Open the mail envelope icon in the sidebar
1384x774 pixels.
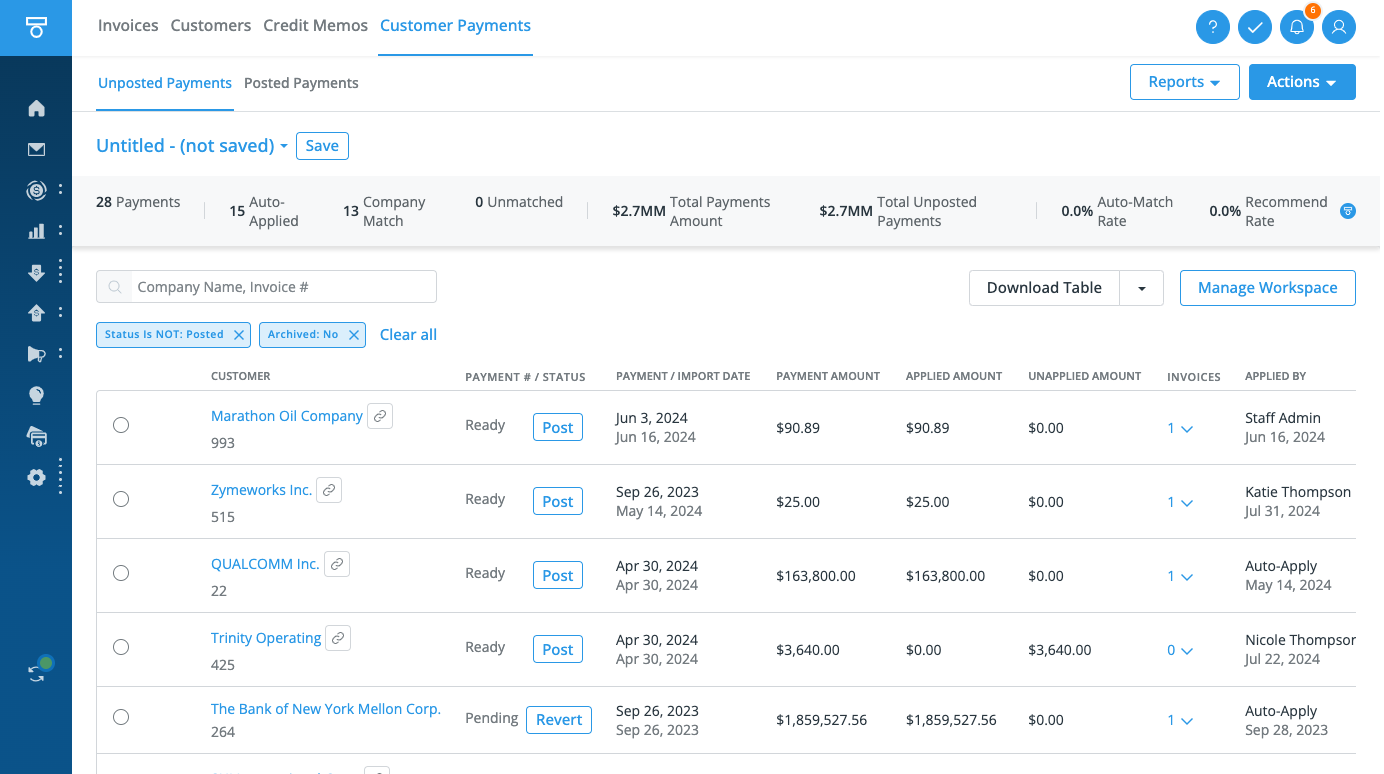click(36, 150)
